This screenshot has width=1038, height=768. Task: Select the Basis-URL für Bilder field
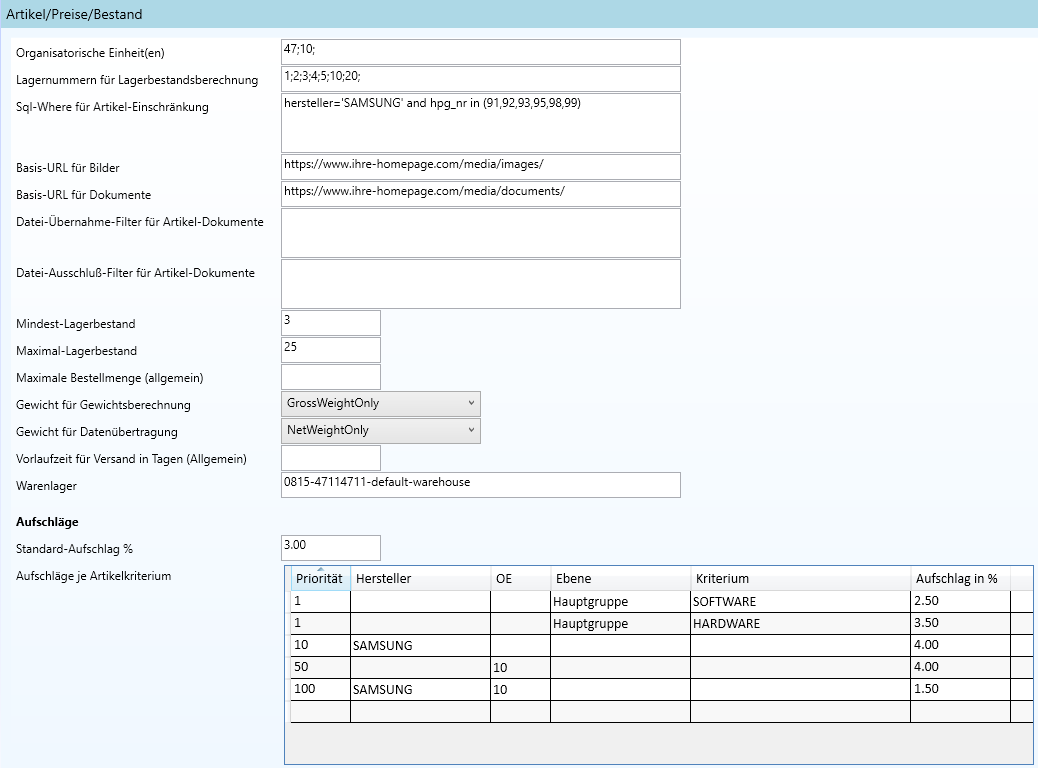[481, 167]
